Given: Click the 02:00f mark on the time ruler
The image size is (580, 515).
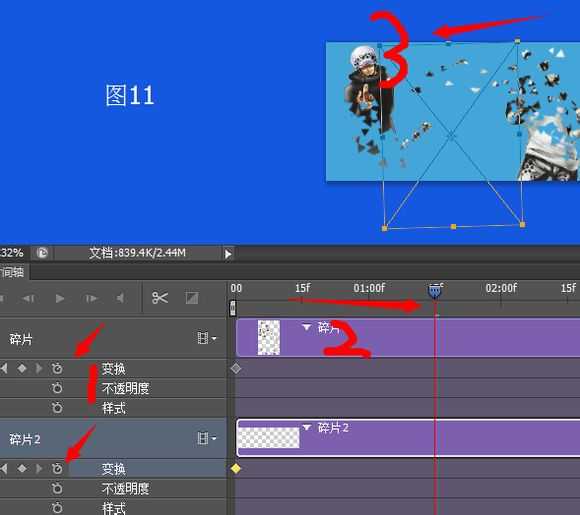Looking at the screenshot, I should coord(501,288).
